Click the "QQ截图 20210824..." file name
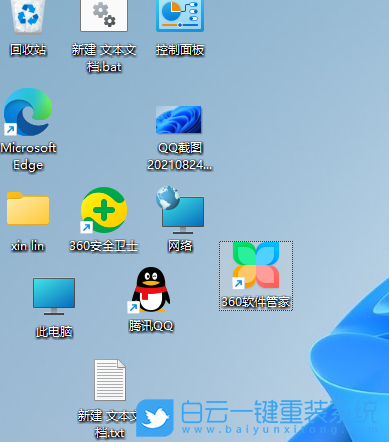This screenshot has width=389, height=442. 180,156
